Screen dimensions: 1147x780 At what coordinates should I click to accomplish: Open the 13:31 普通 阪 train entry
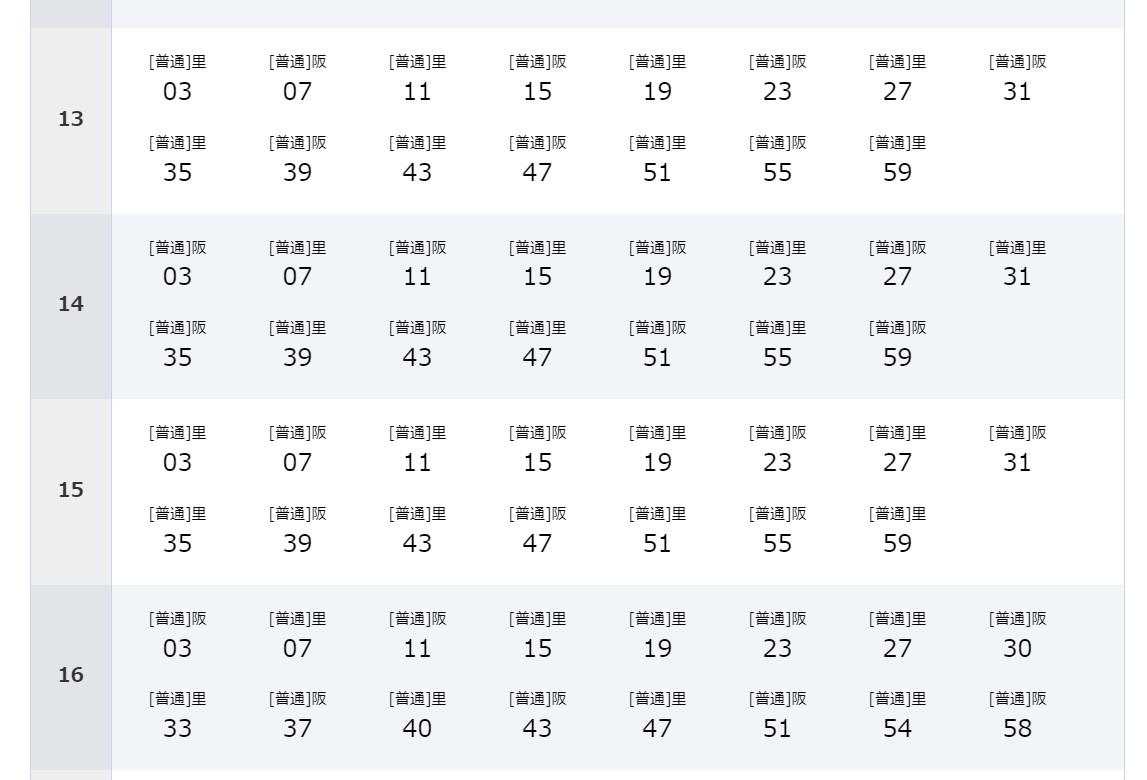[1017, 79]
